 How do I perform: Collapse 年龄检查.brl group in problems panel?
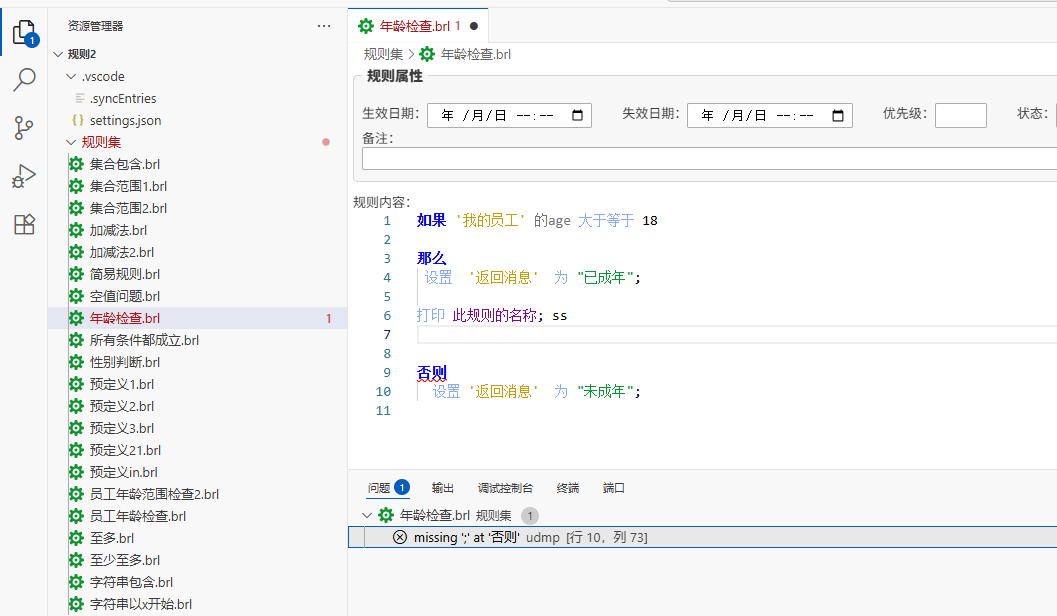point(366,516)
